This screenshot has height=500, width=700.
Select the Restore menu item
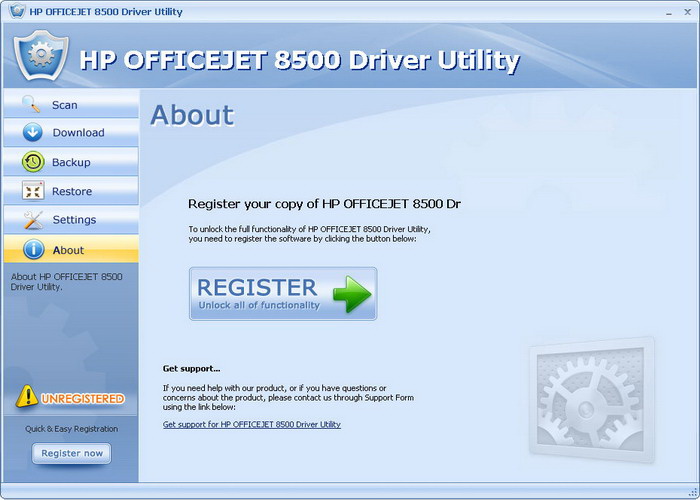(x=71, y=191)
